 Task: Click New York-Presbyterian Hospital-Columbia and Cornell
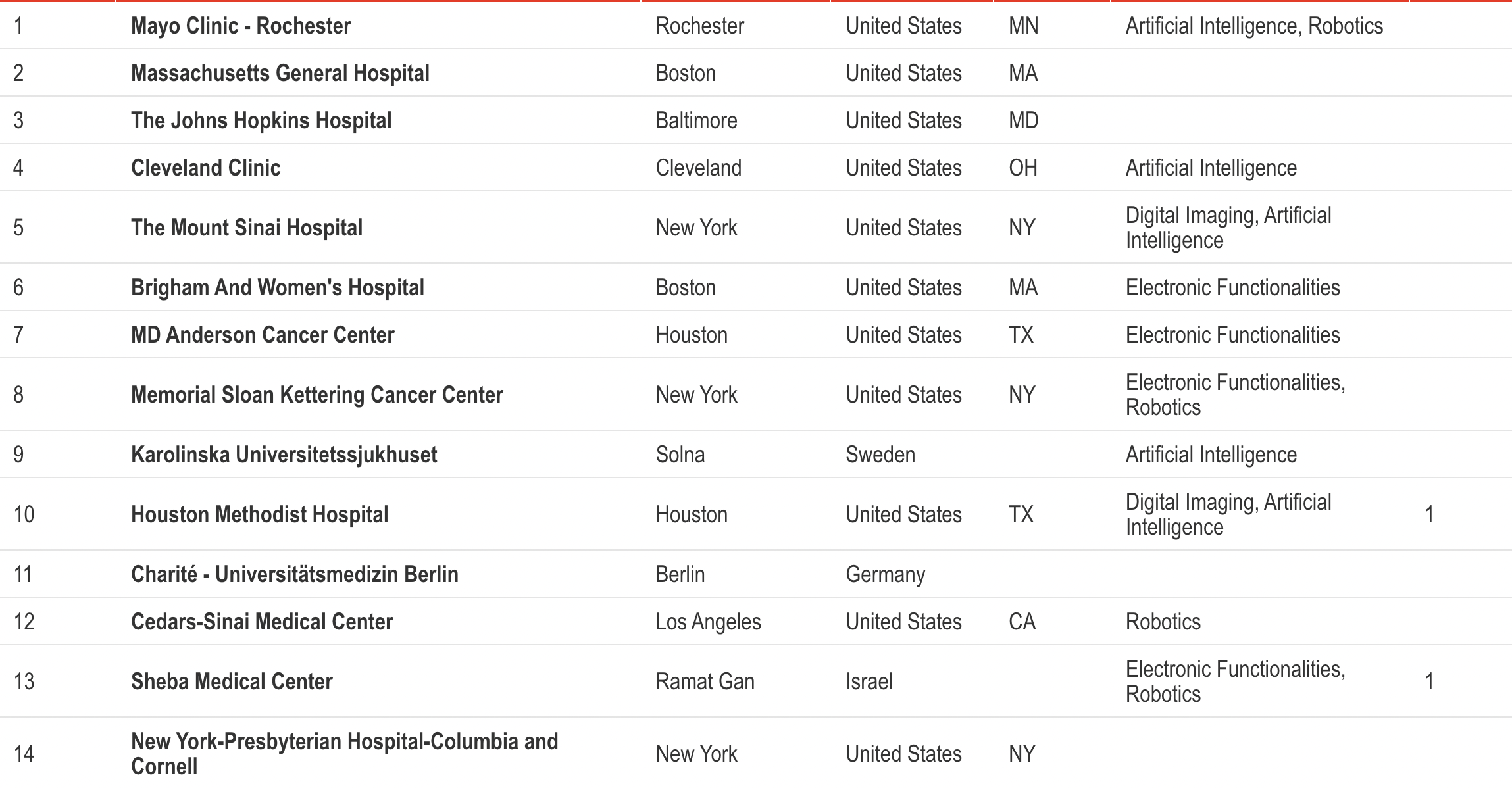pos(344,754)
